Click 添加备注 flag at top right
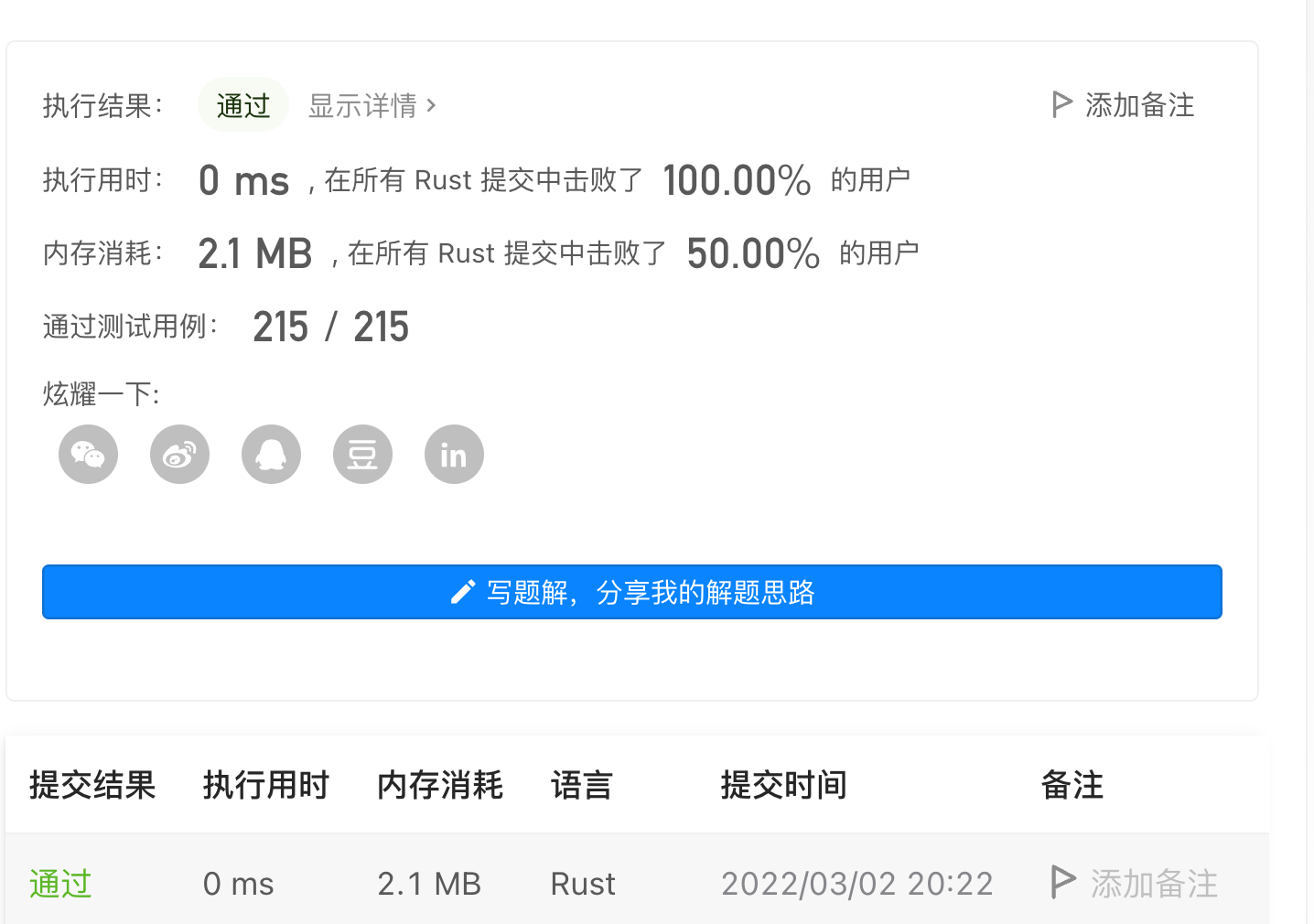This screenshot has width=1314, height=924. point(1123,105)
